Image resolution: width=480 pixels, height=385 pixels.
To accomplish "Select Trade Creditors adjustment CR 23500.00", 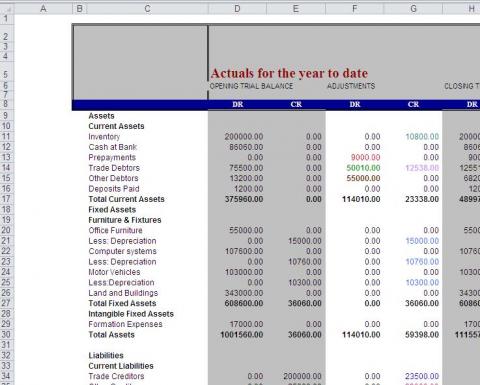I will click(x=422, y=376).
